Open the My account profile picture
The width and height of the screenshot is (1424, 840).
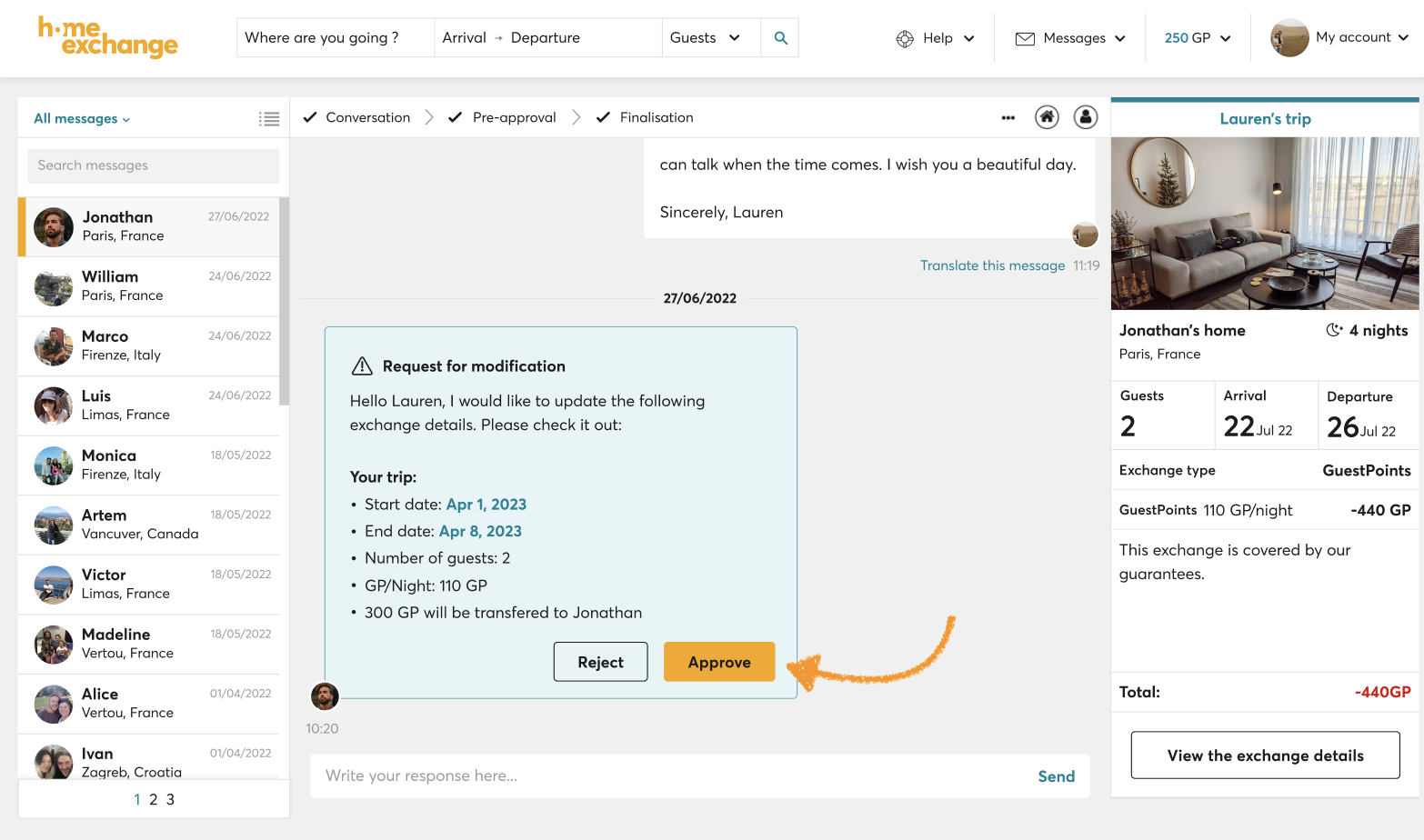(x=1289, y=38)
